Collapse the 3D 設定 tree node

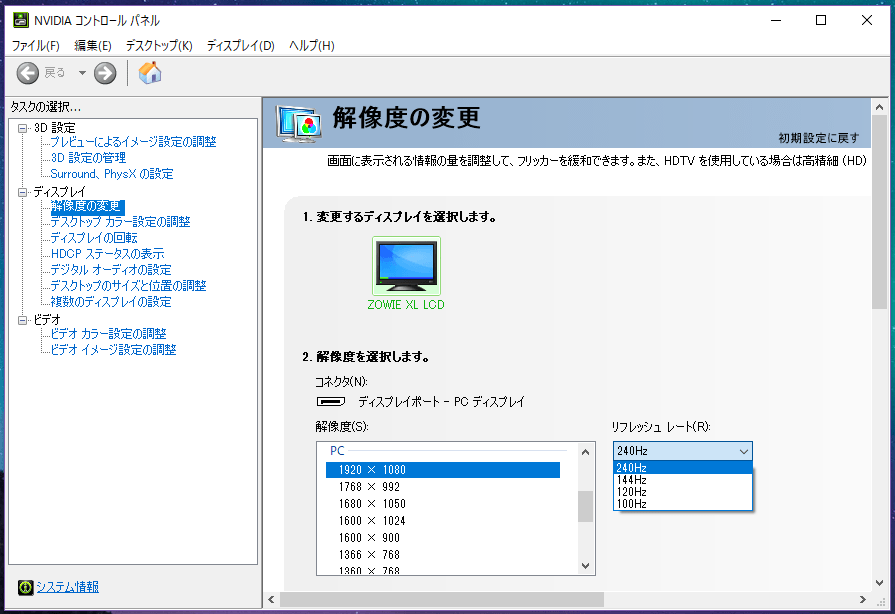pos(23,128)
